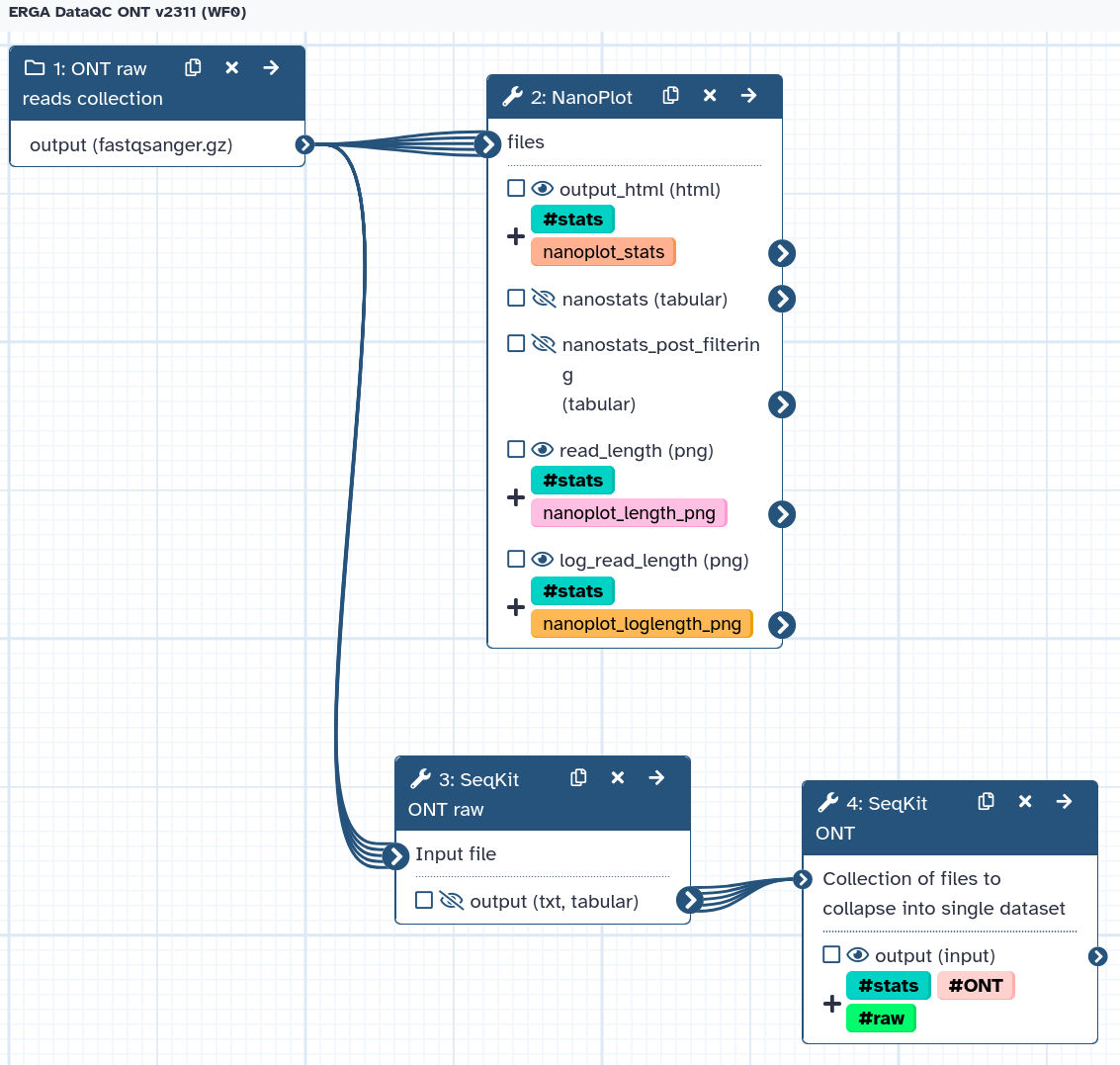Click the wrench icon of 4: SeqKit node
1120x1065 pixels.
click(x=827, y=803)
